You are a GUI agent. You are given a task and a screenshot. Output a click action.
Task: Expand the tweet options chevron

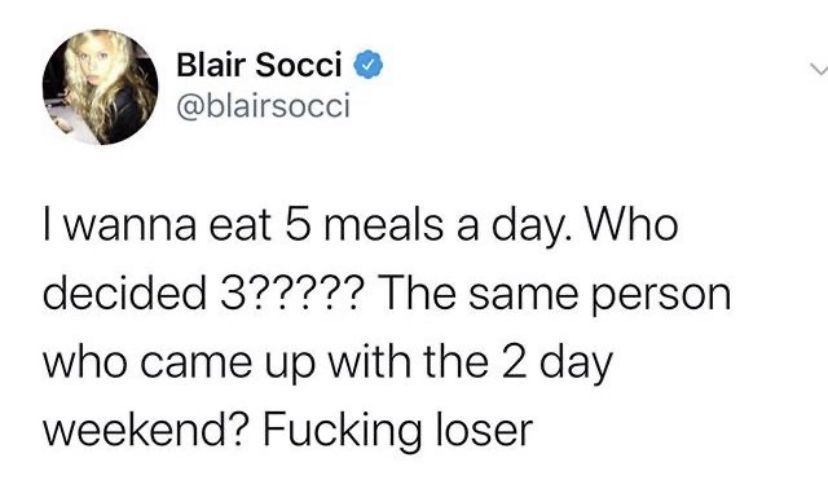819,69
